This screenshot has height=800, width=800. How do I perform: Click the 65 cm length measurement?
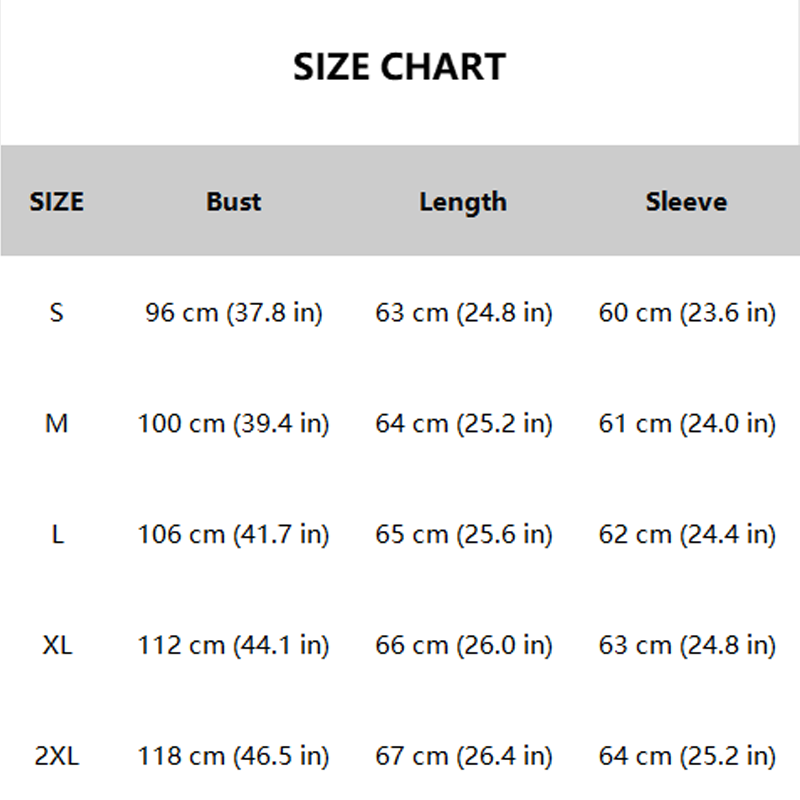(464, 535)
